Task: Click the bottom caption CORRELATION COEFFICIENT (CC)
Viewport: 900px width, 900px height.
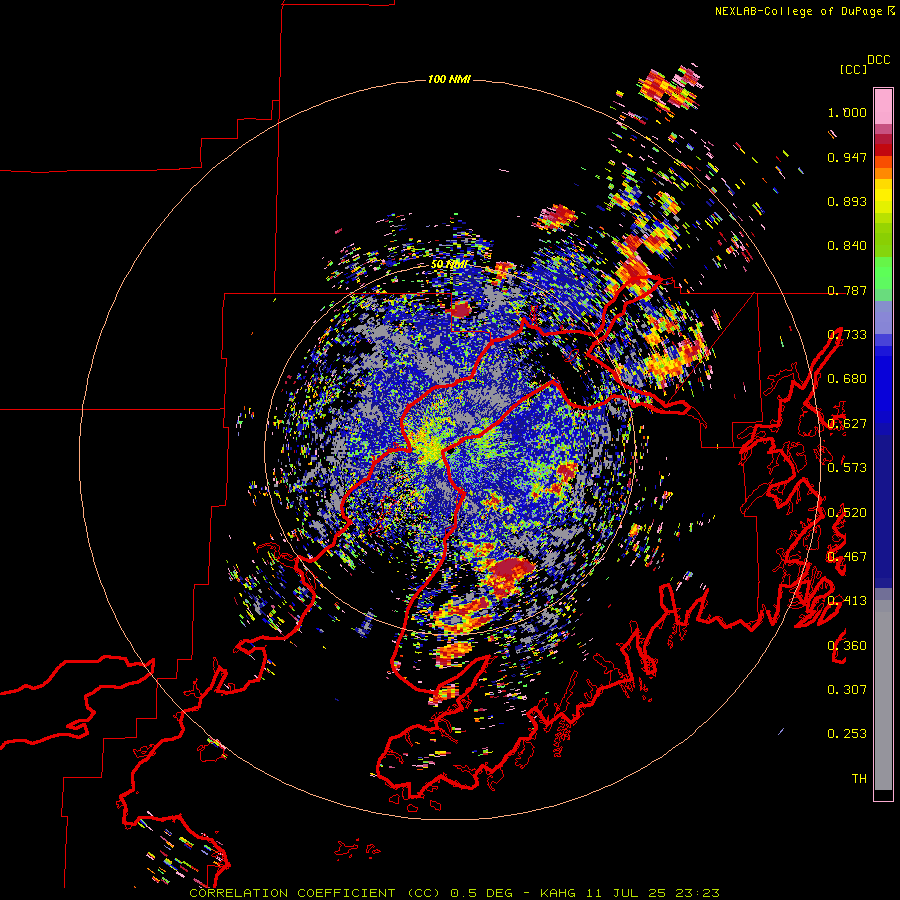Action: point(315,893)
